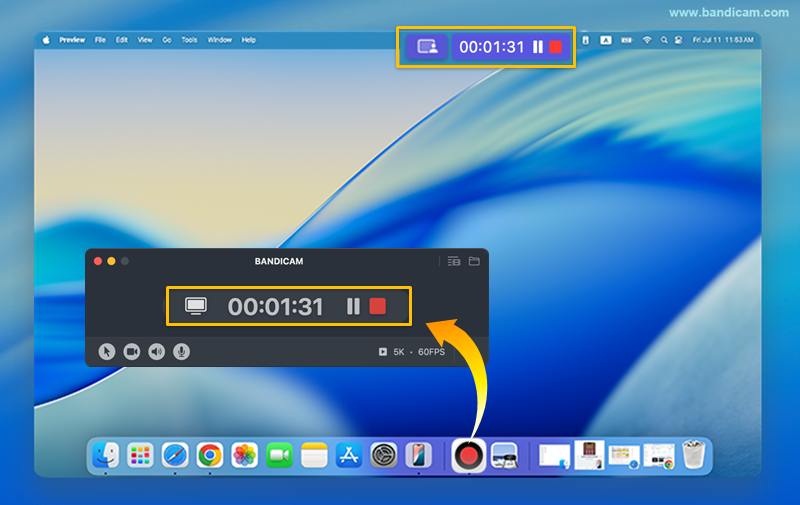Open Bandicam output folder icon

(x=474, y=261)
